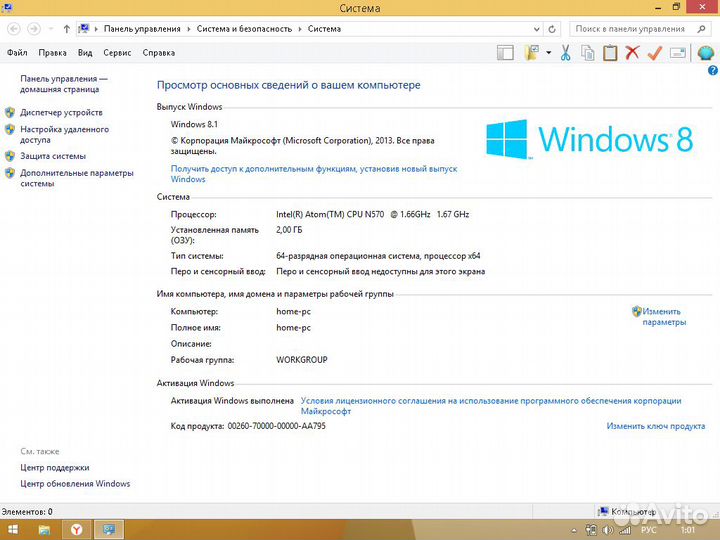Click the Cut scissors icon
The height and width of the screenshot is (540, 720).
pos(566,53)
